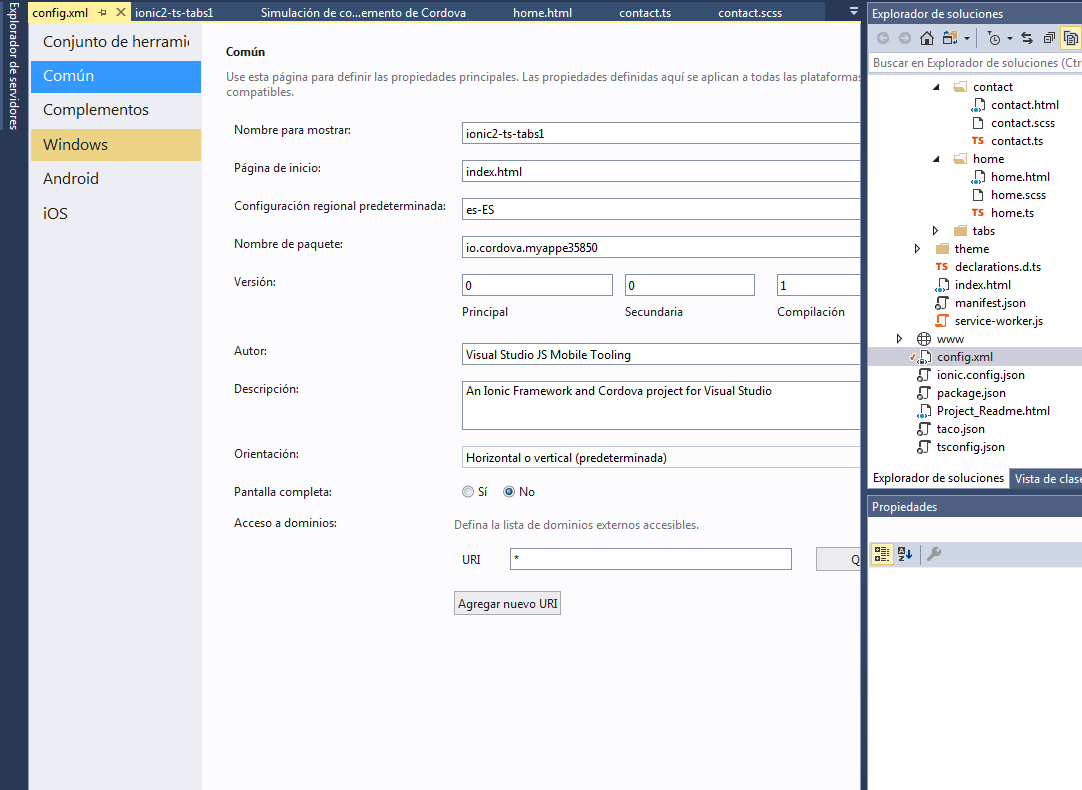The image size is (1082, 790).
Task: Expand the tabs folder in tree
Action: point(936,231)
